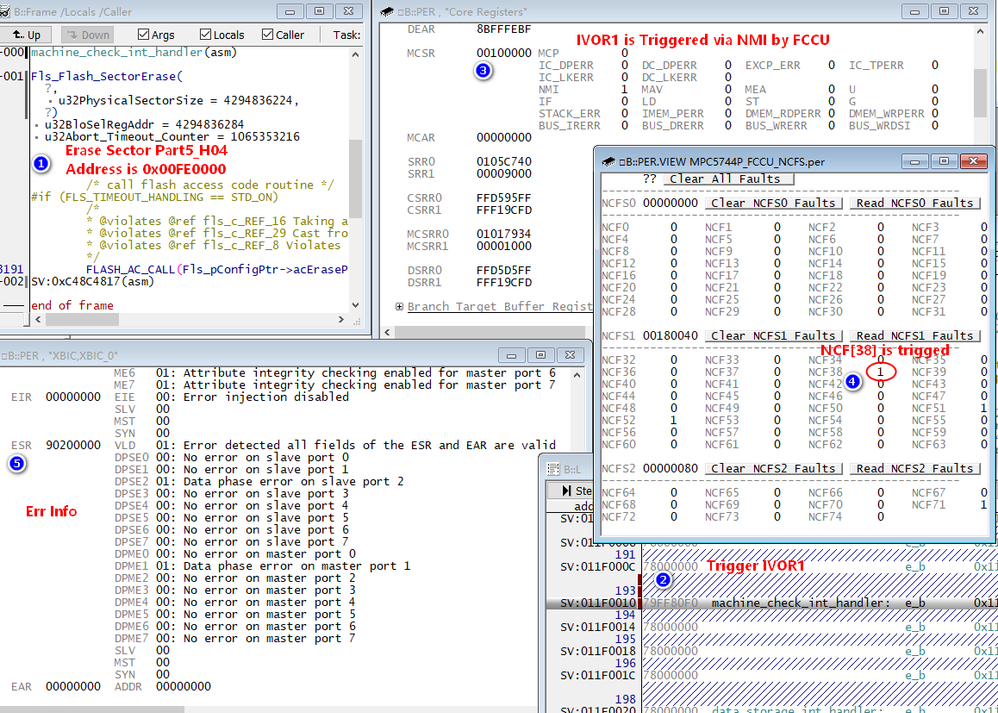The width and height of the screenshot is (998, 713).
Task: Click the Clear All Faults button
Action: click(729, 179)
